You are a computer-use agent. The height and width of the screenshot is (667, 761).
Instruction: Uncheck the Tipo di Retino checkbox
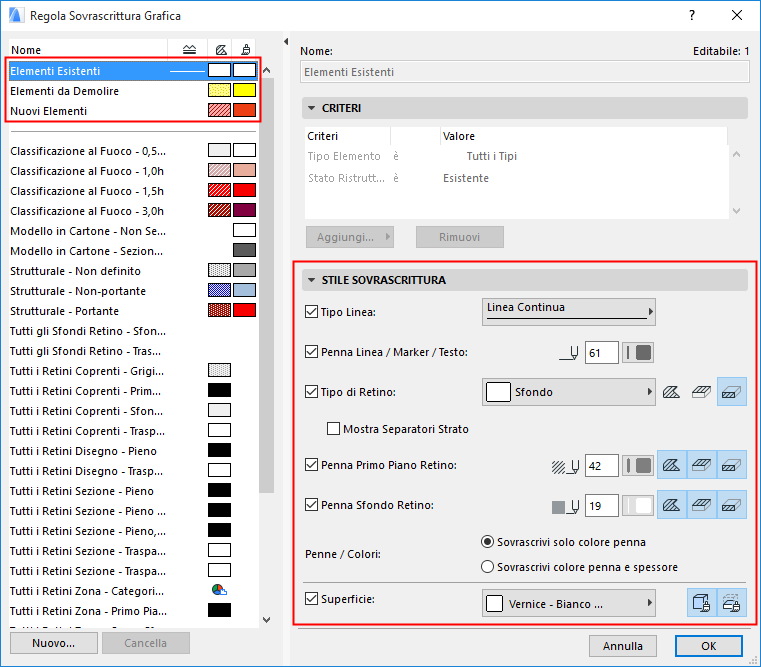(311, 391)
